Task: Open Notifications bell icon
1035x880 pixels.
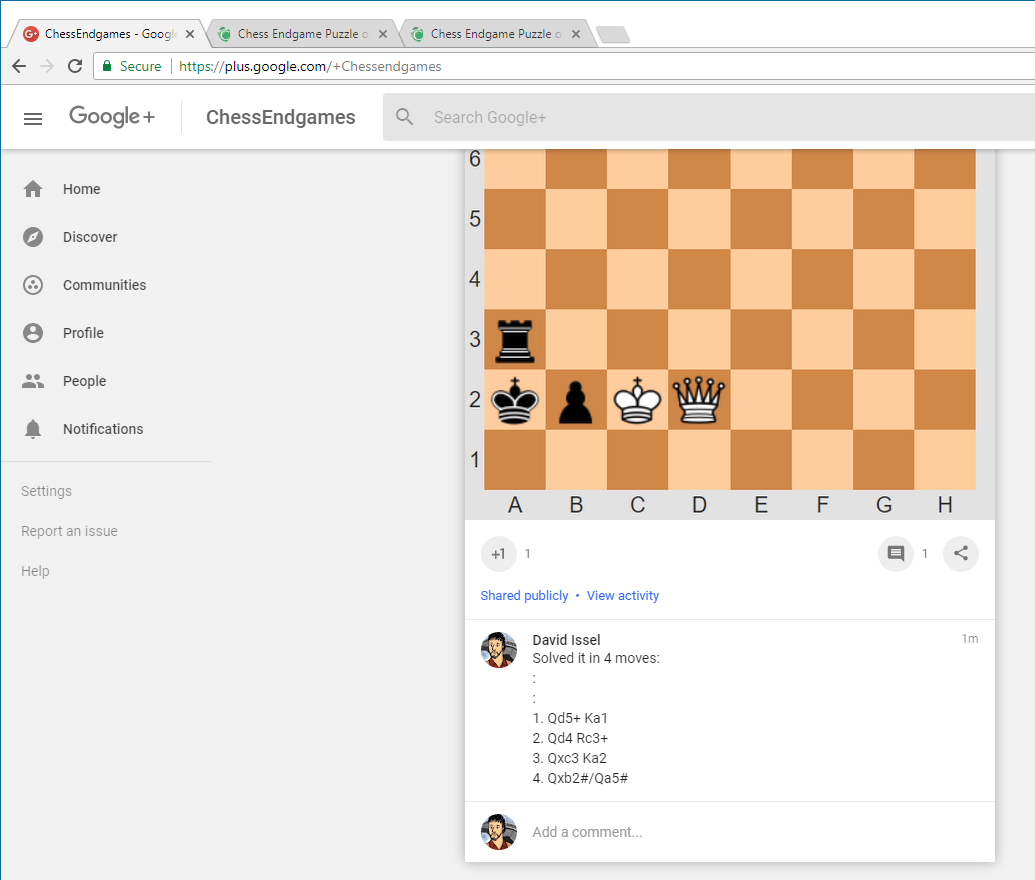Action: point(33,429)
